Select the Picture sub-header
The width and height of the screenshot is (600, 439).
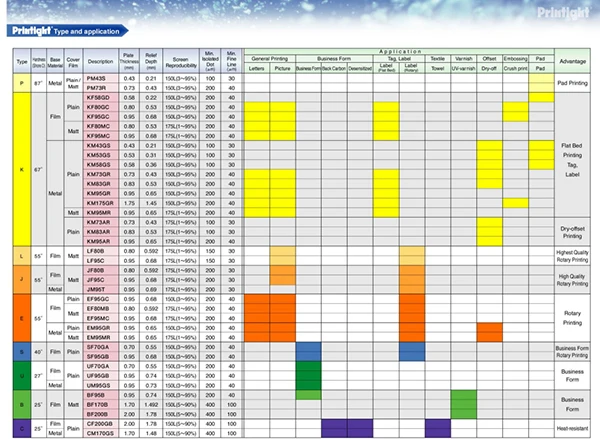[x=282, y=69]
